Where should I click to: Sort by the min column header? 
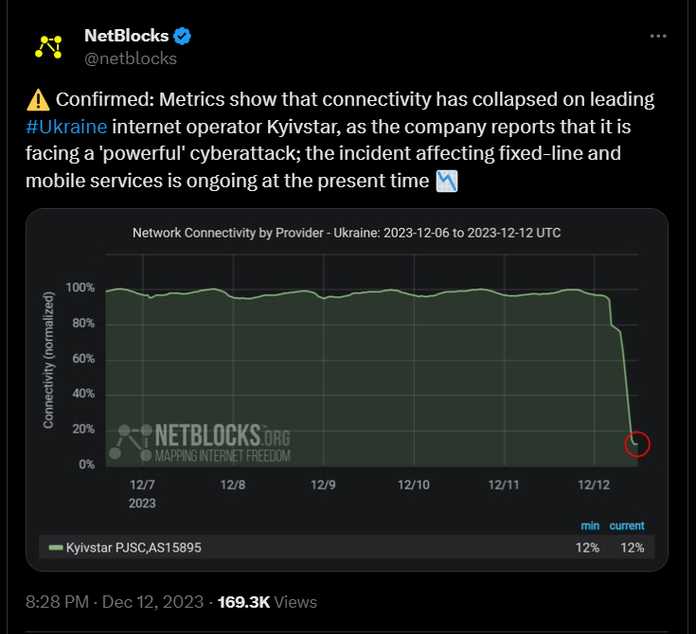[x=590, y=526]
